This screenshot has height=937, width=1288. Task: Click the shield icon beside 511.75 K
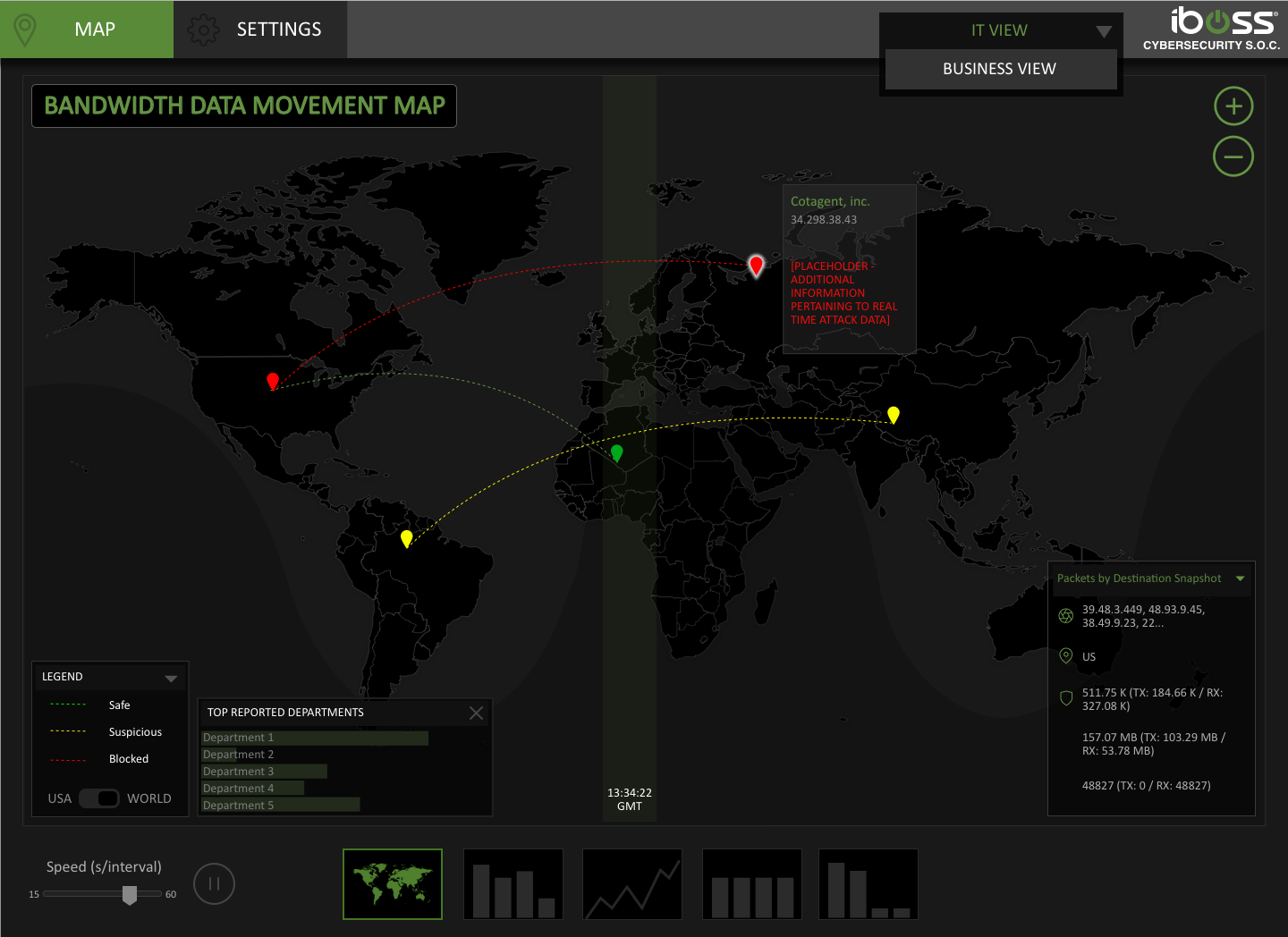pos(1065,698)
